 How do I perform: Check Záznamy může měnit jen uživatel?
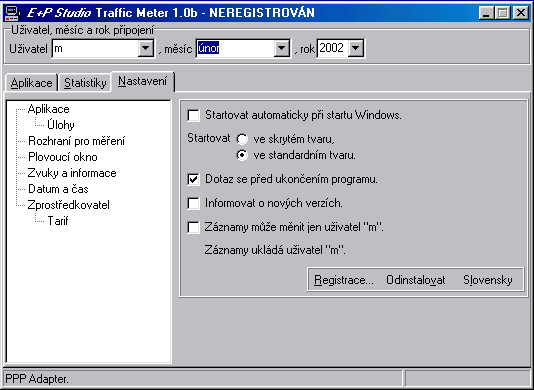pos(193,227)
